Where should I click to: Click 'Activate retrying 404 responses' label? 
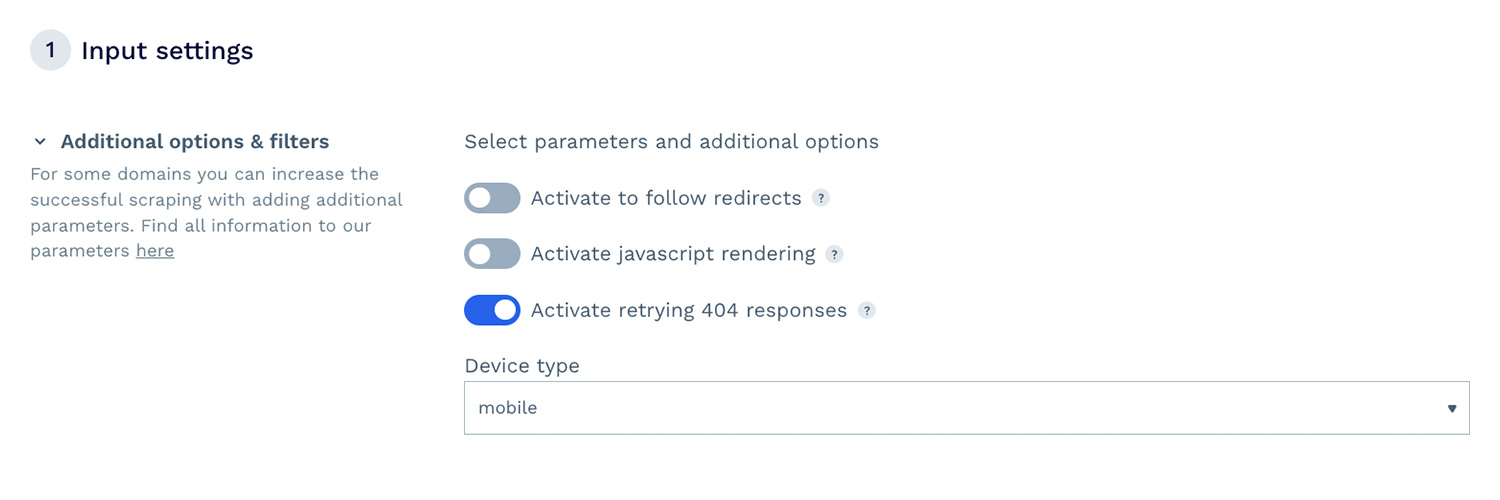(689, 310)
